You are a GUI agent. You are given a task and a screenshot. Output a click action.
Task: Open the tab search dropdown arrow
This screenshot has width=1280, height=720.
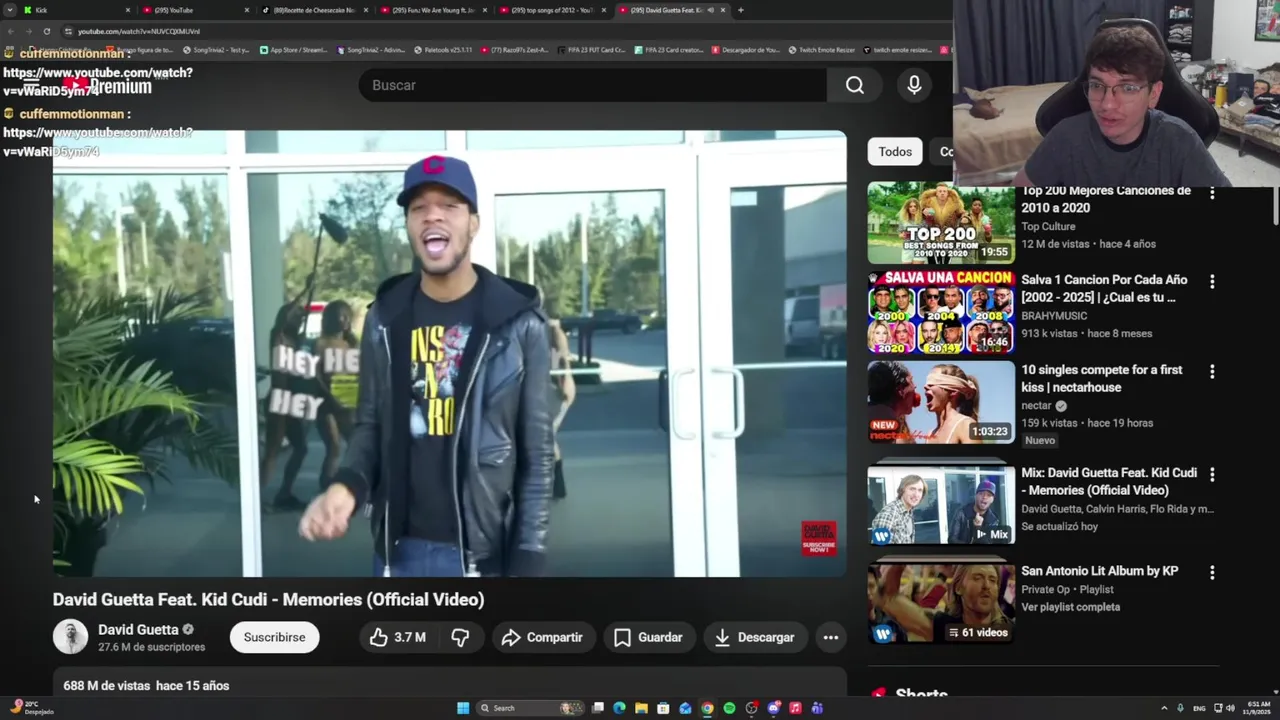10,10
